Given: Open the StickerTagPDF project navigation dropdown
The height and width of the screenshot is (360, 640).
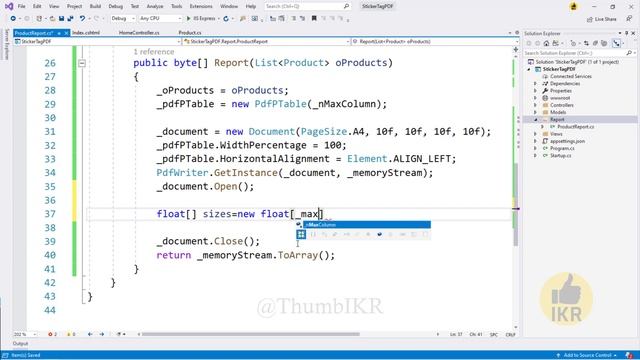Looking at the screenshot, I should click(x=97, y=42).
